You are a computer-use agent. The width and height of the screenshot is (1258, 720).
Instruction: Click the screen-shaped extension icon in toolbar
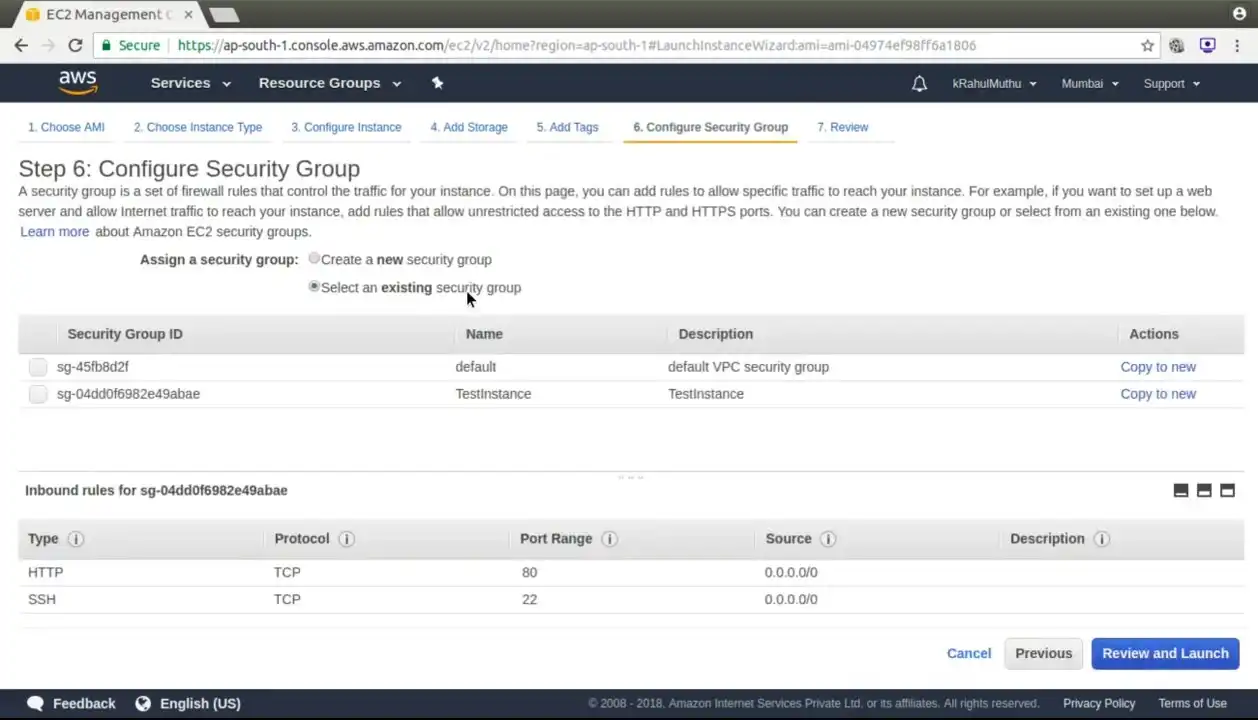click(x=1207, y=45)
